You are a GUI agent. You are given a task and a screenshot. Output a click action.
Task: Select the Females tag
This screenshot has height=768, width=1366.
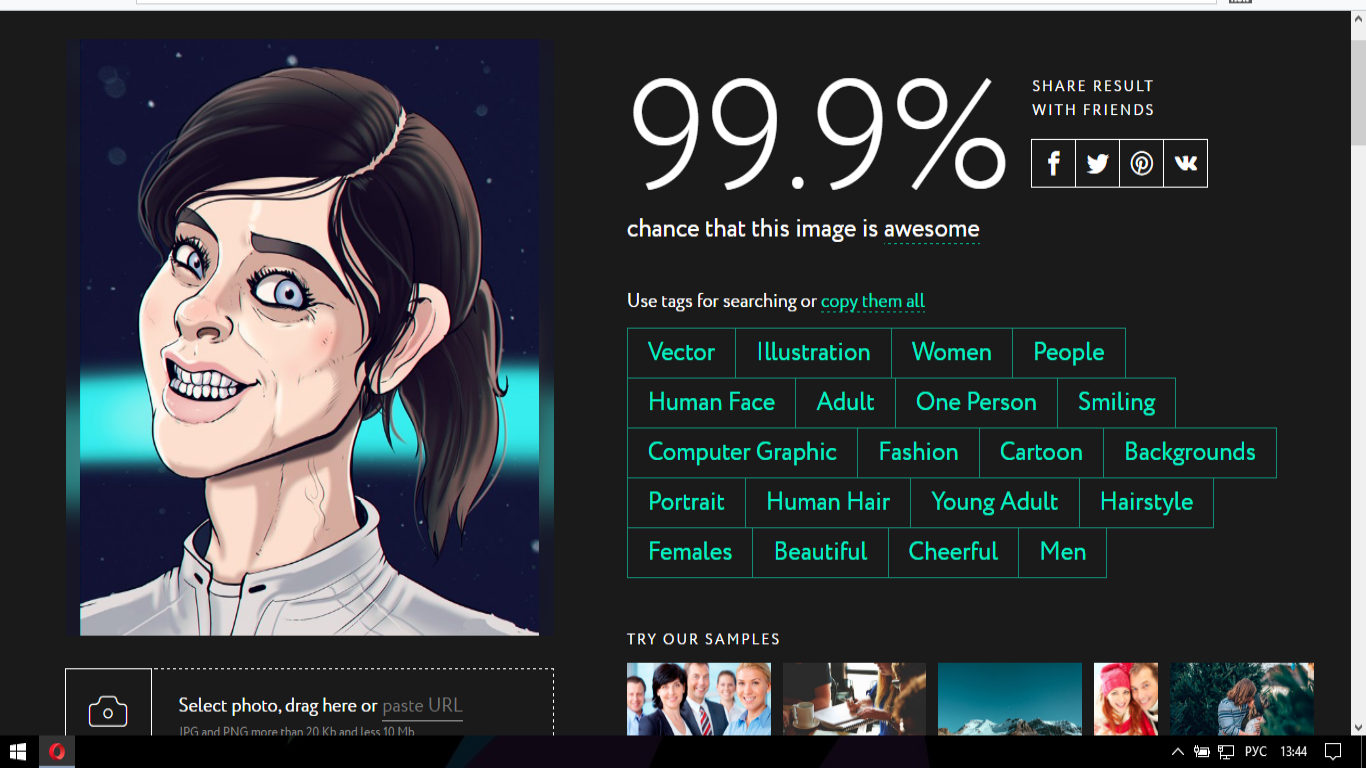pos(691,553)
